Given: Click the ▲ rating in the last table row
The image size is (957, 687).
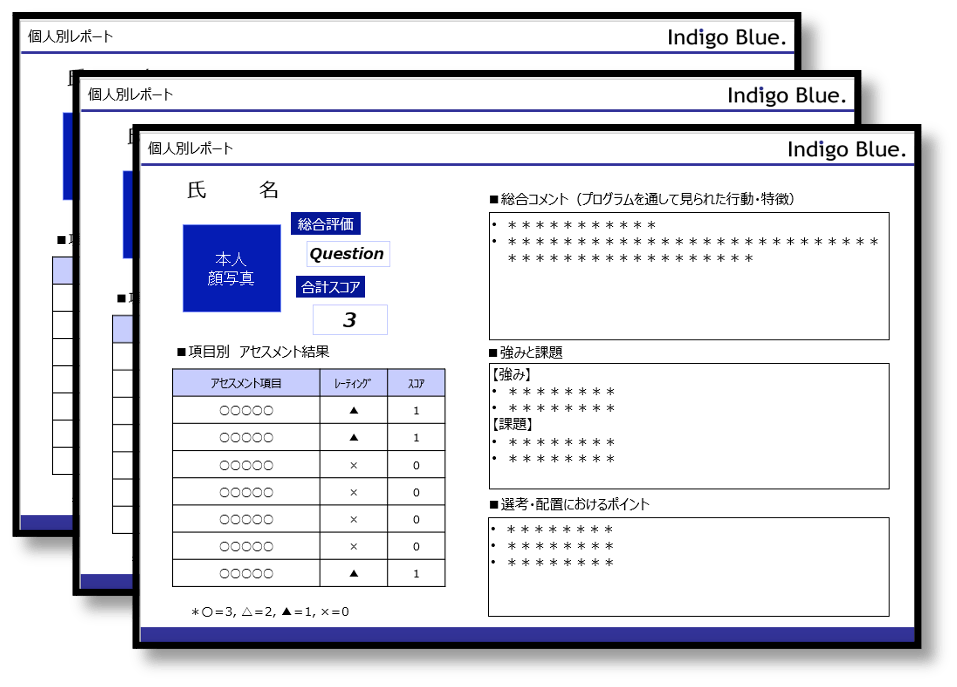Looking at the screenshot, I should tap(353, 573).
